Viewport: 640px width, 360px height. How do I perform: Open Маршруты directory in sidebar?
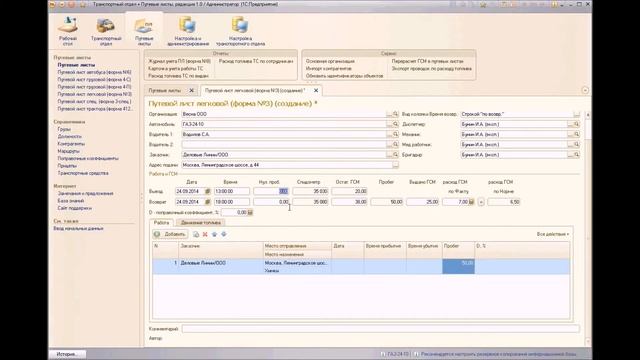(69, 151)
